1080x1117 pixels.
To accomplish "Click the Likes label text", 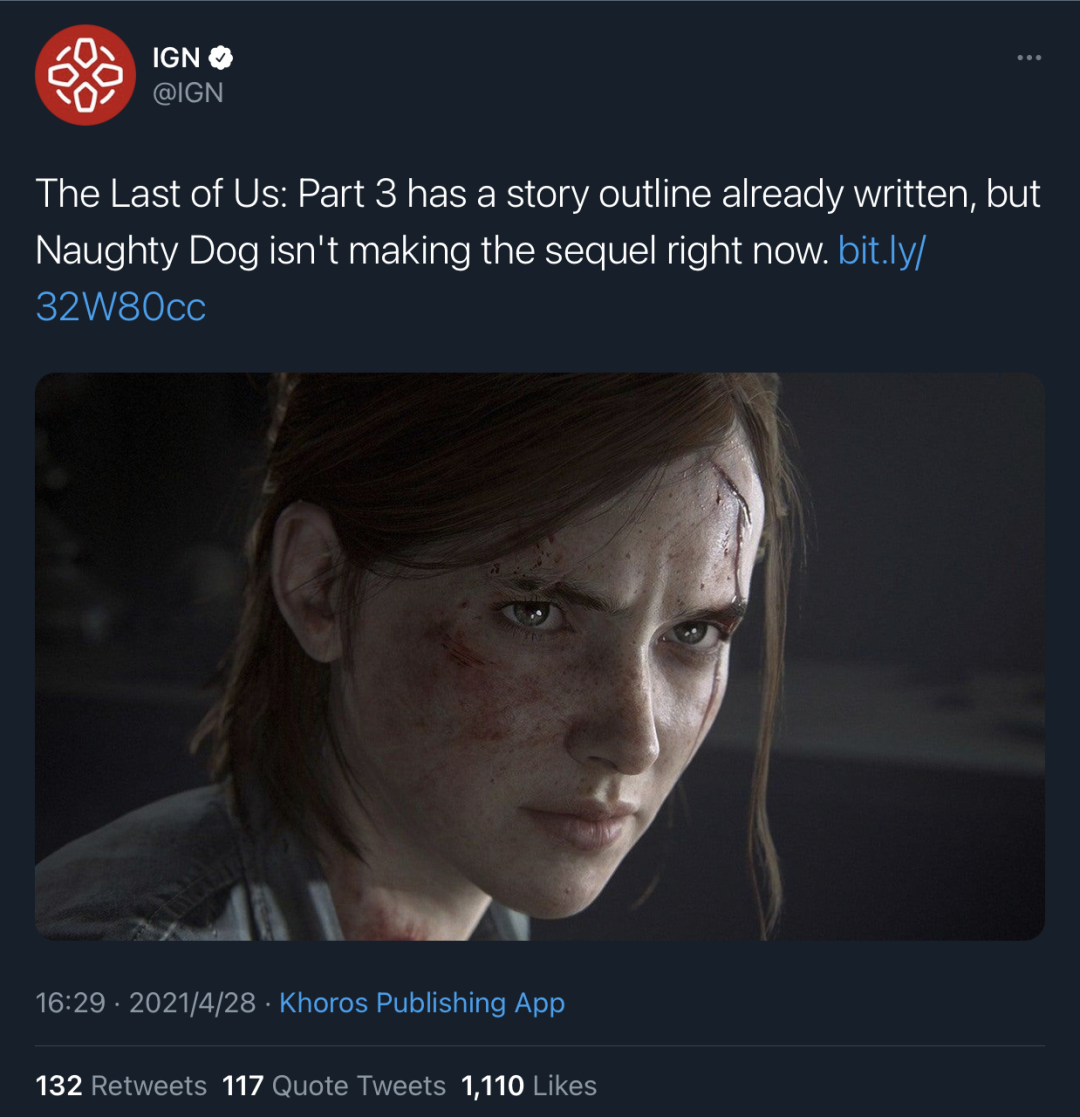I will [x=565, y=1086].
